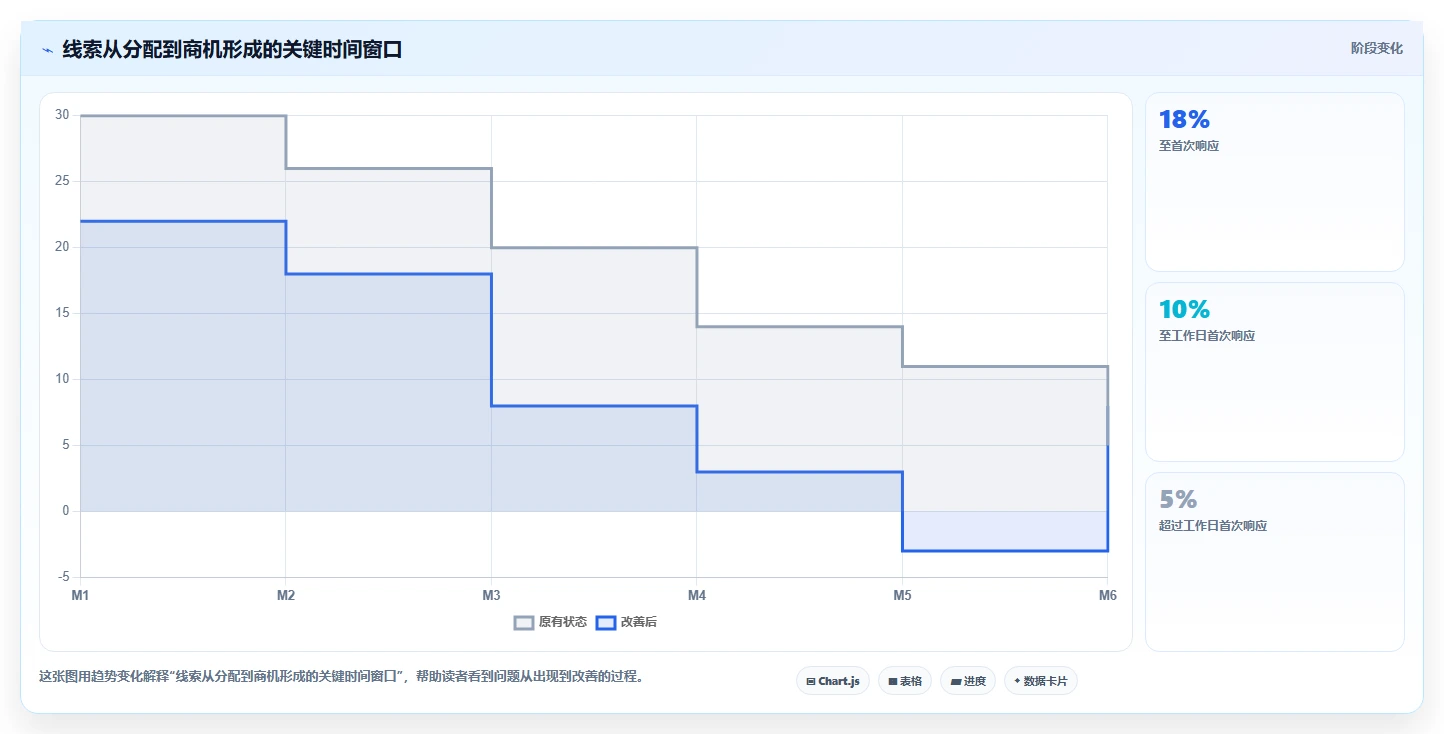
Task: Click the M2 axis label
Action: [x=286, y=595]
